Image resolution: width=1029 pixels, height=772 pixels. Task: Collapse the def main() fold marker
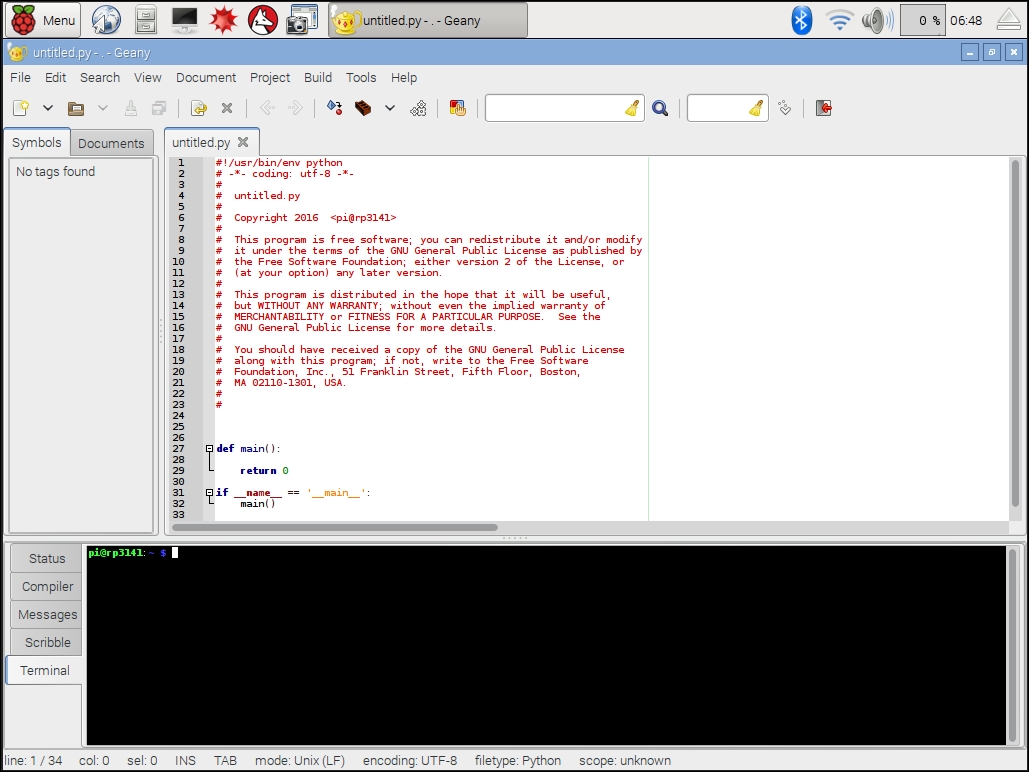[209, 449]
